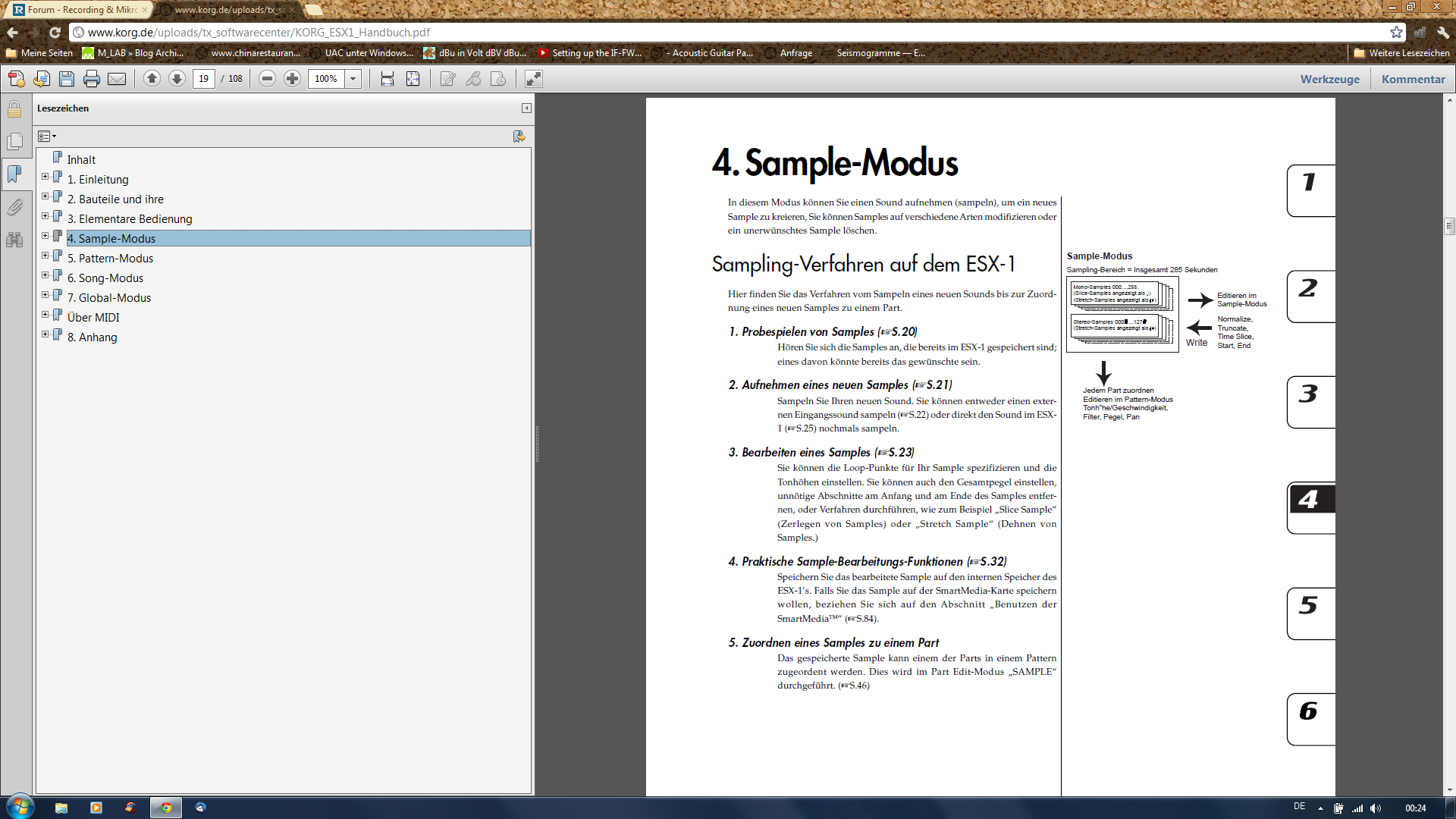Open zoom level dropdown arrow
This screenshot has width=1456, height=819.
coord(353,79)
